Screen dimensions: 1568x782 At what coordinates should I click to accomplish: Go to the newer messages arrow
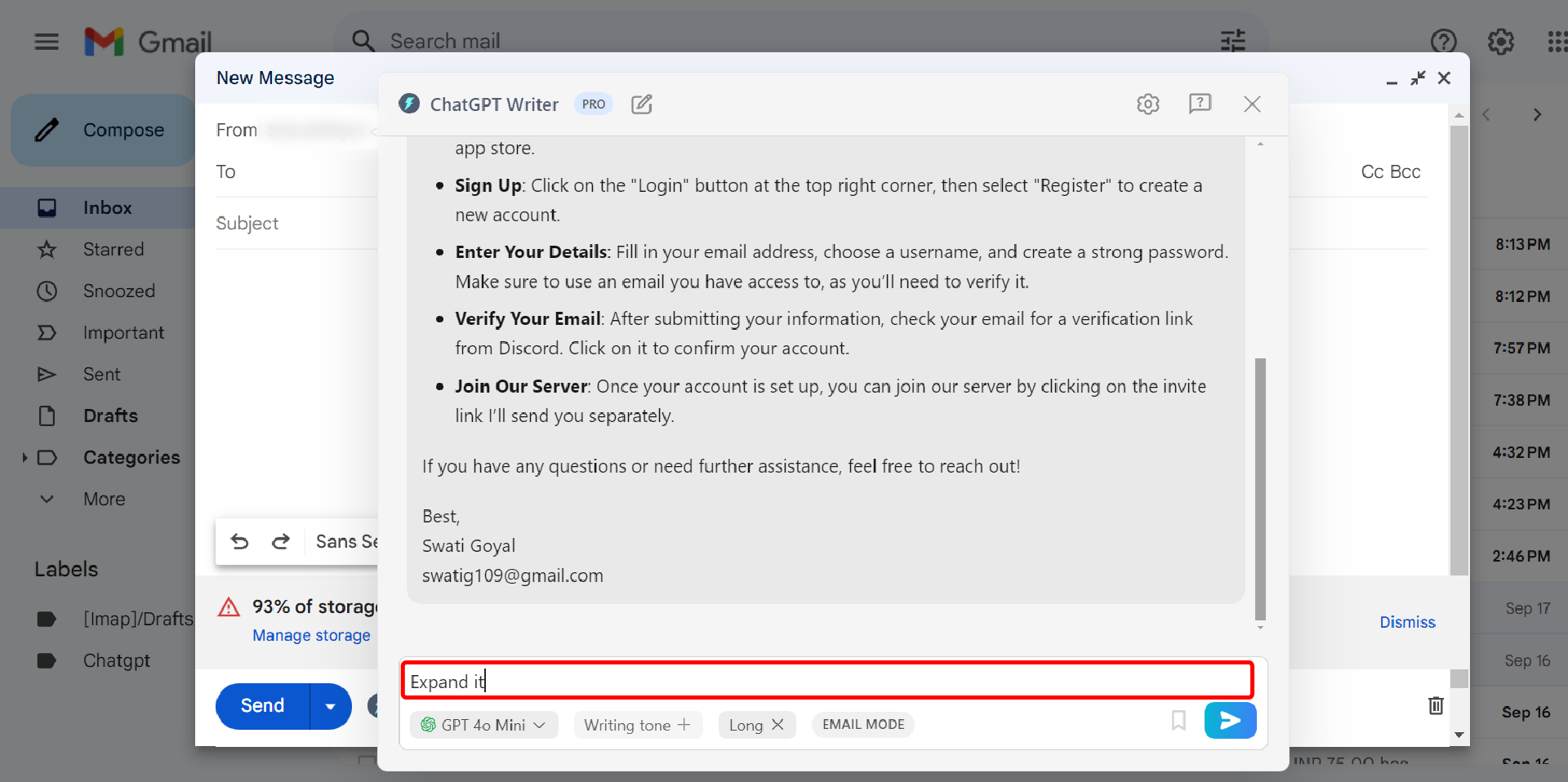click(x=1486, y=115)
